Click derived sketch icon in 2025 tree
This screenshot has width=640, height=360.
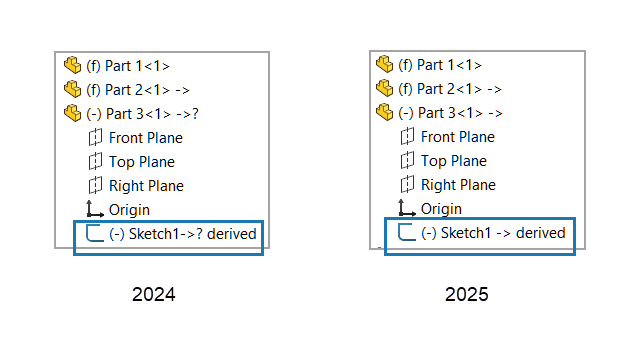407,232
